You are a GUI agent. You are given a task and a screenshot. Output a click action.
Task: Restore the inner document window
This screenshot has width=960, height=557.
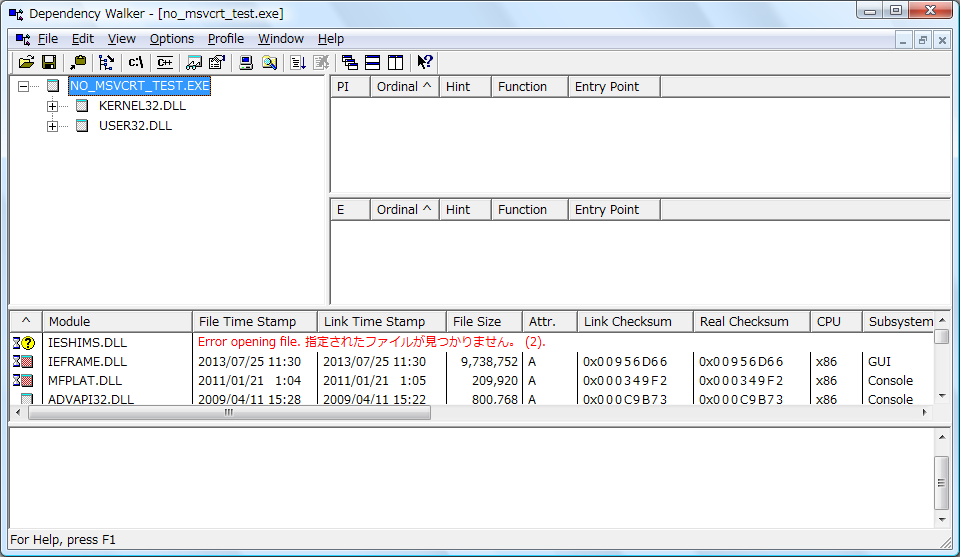point(923,40)
